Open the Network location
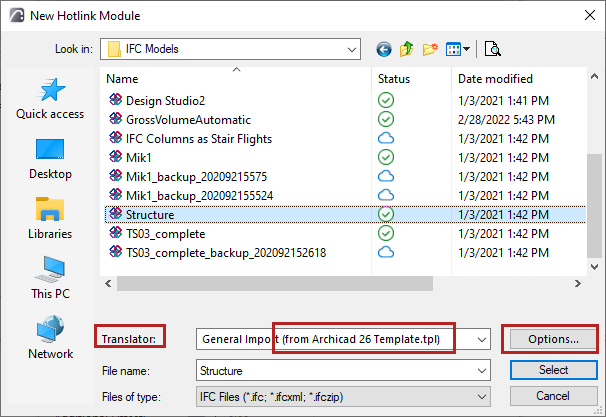 click(50, 338)
